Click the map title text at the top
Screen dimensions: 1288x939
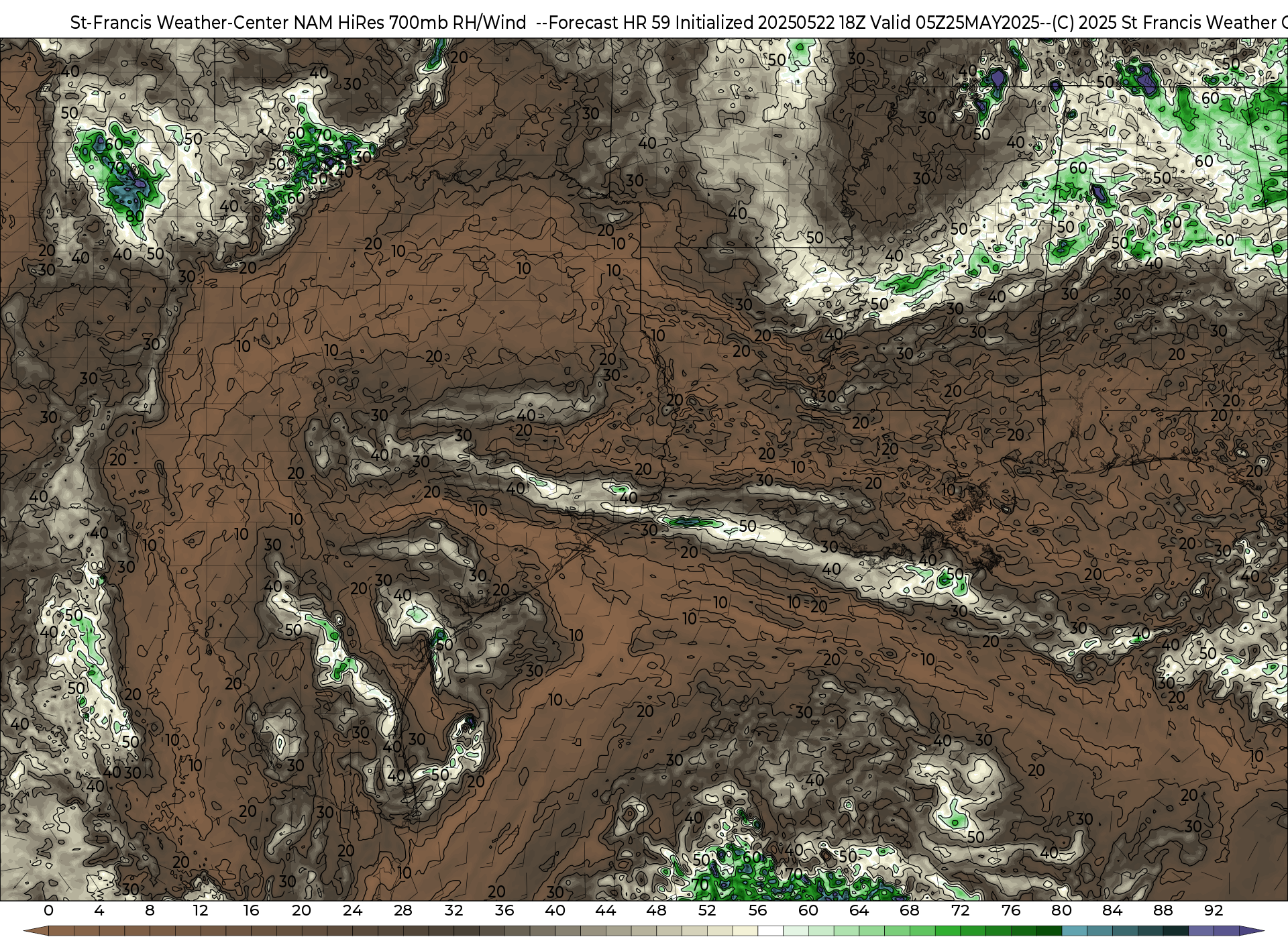[679, 22]
